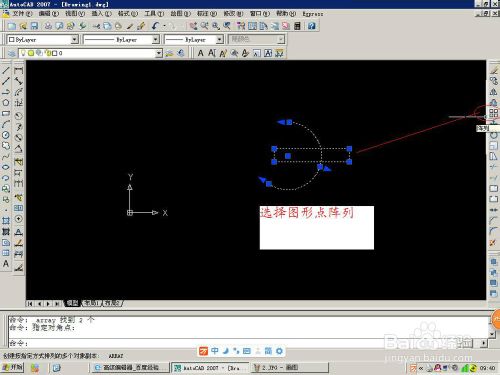Select the Circle draw tool
This screenshot has width=500, height=375.
coord(6,135)
